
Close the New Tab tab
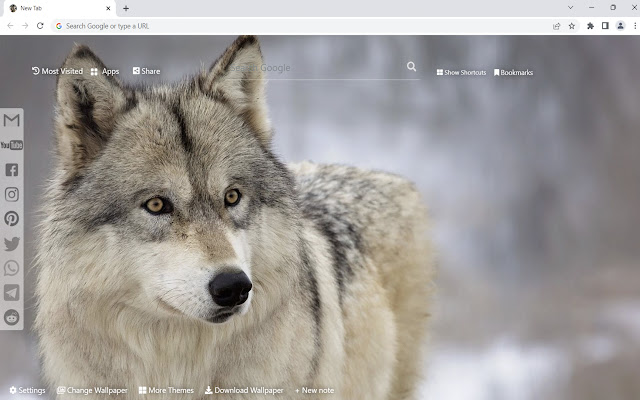108,8
